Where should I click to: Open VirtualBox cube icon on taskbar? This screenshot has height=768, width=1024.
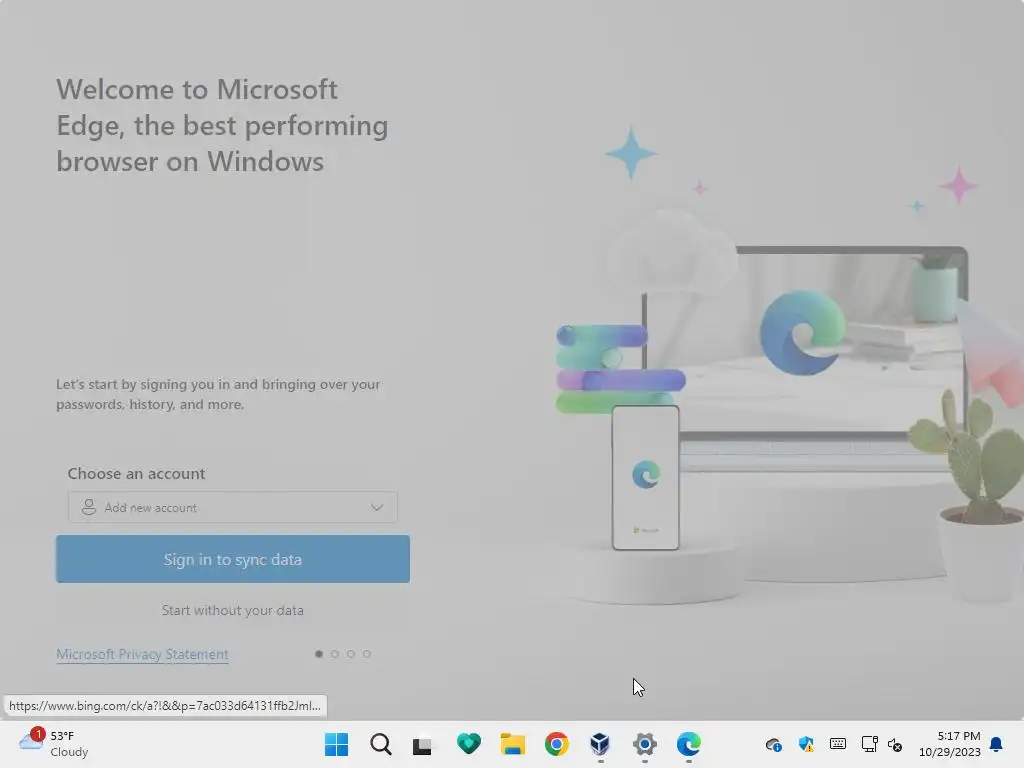point(600,744)
